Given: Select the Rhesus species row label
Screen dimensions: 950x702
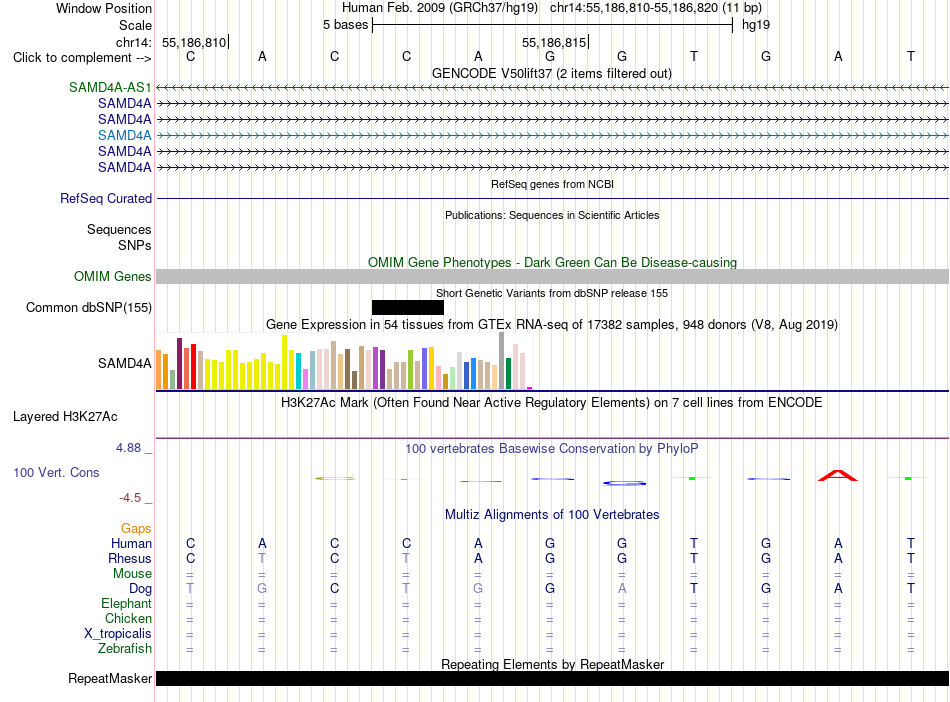Looking at the screenshot, I should point(130,558).
